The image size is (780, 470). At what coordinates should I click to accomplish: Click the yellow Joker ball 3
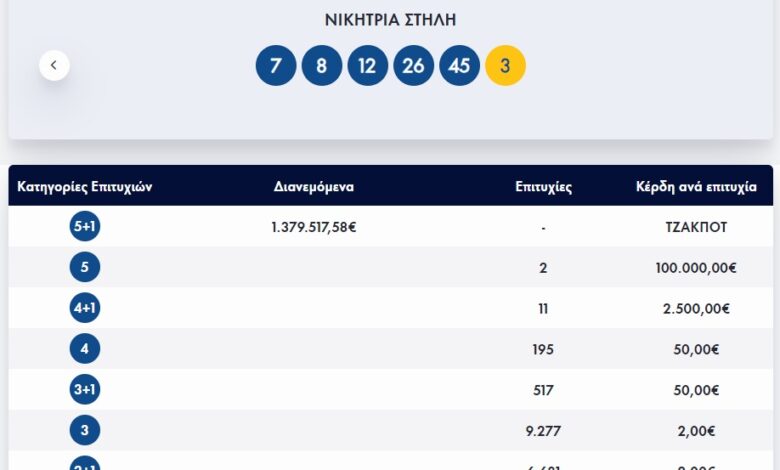pos(505,66)
